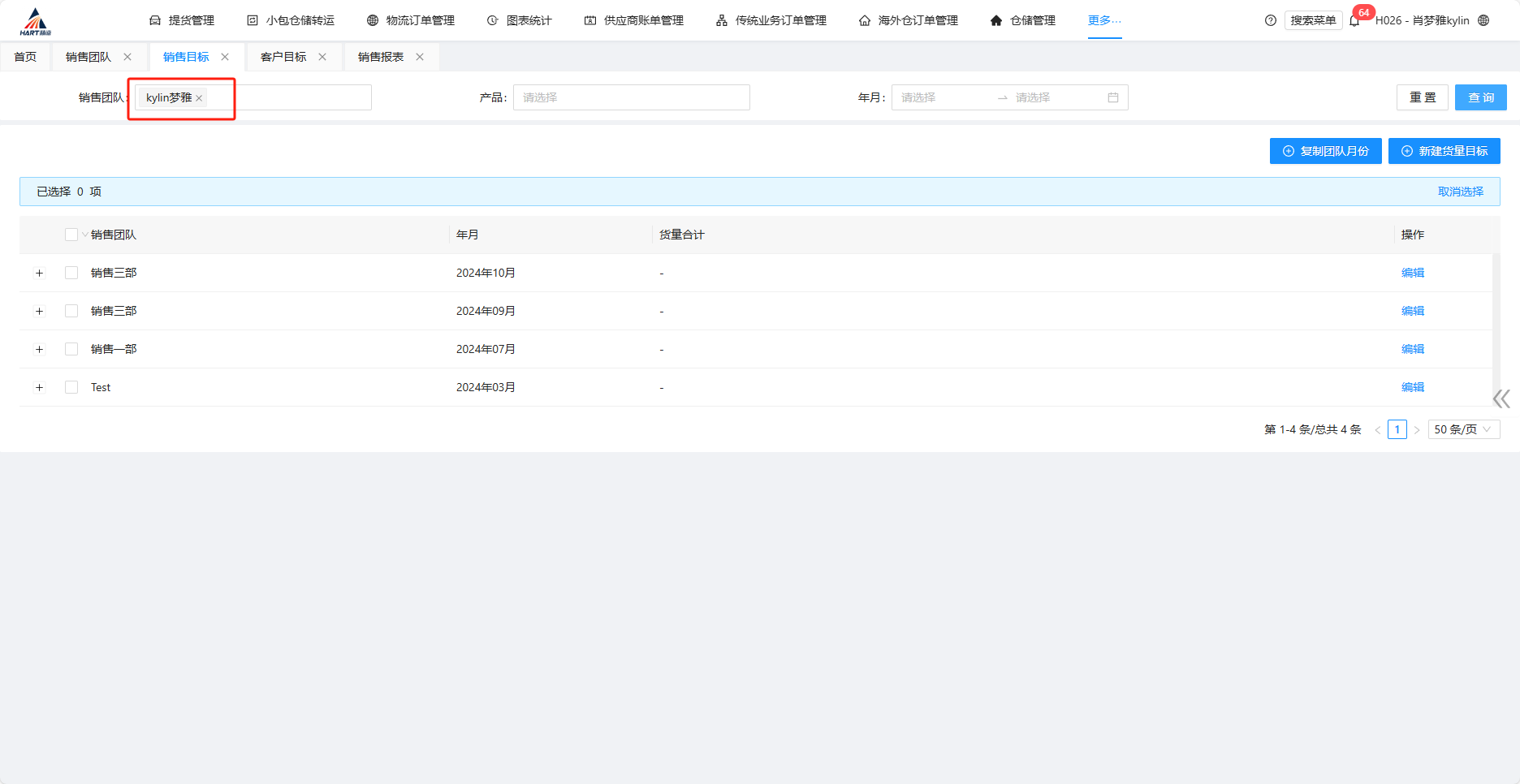Click 编辑 link for the Test row

click(x=1412, y=387)
